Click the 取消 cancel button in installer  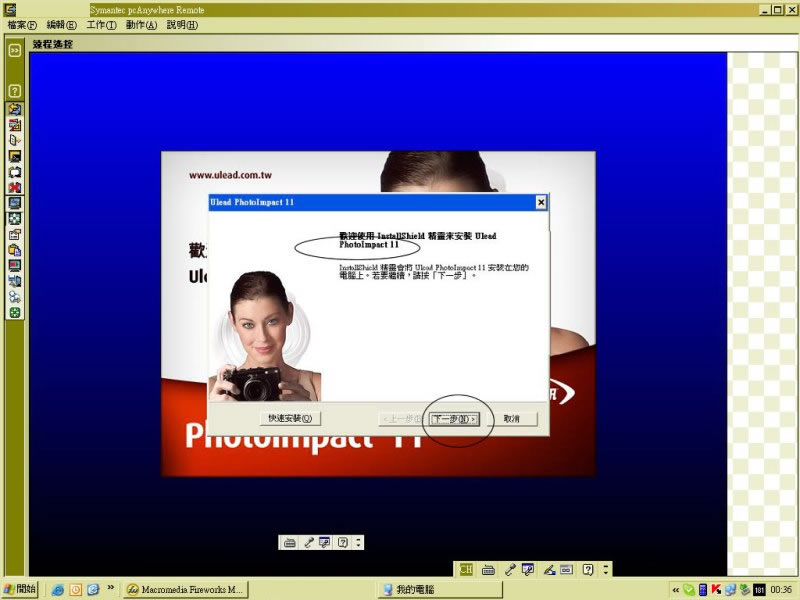(x=511, y=419)
